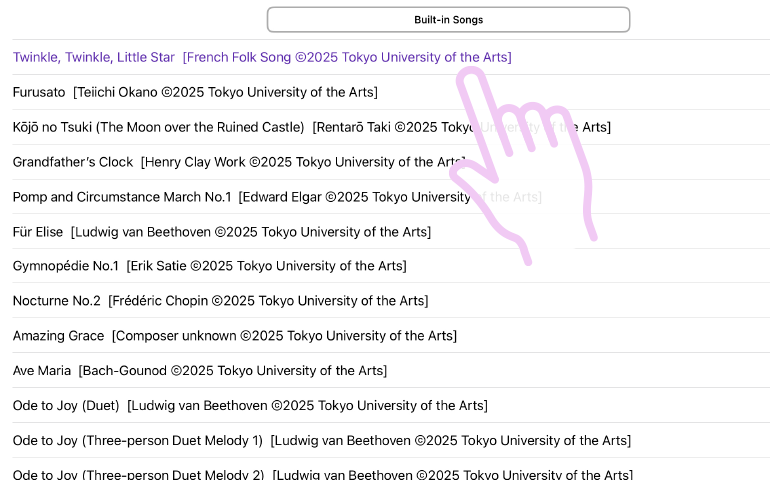770x480 pixels.
Task: Select Für Elise by Beethoven
Action: point(391,231)
